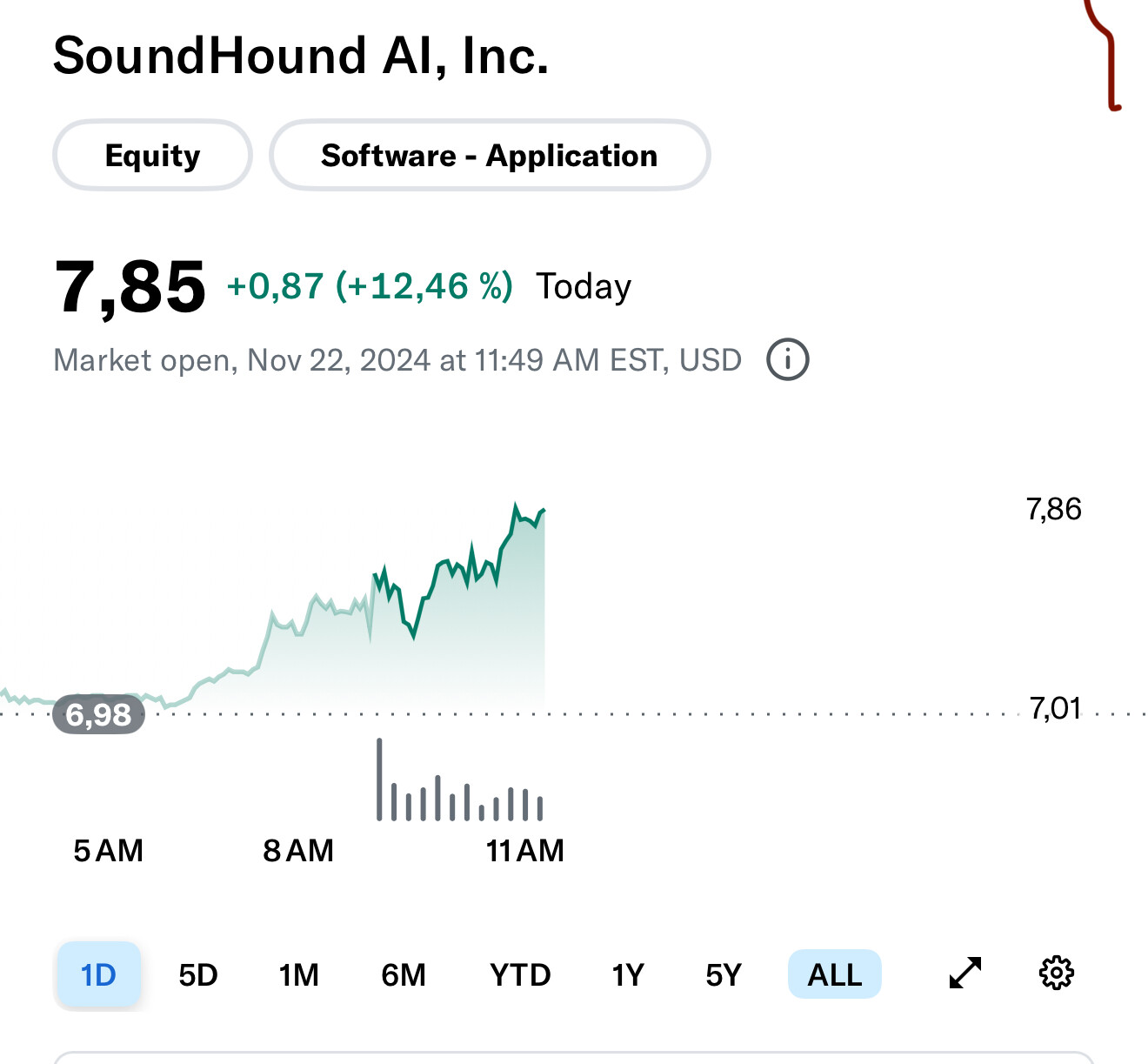Screen dimensions: 1148x1064
Task: Show the 6M price history
Action: [404, 974]
